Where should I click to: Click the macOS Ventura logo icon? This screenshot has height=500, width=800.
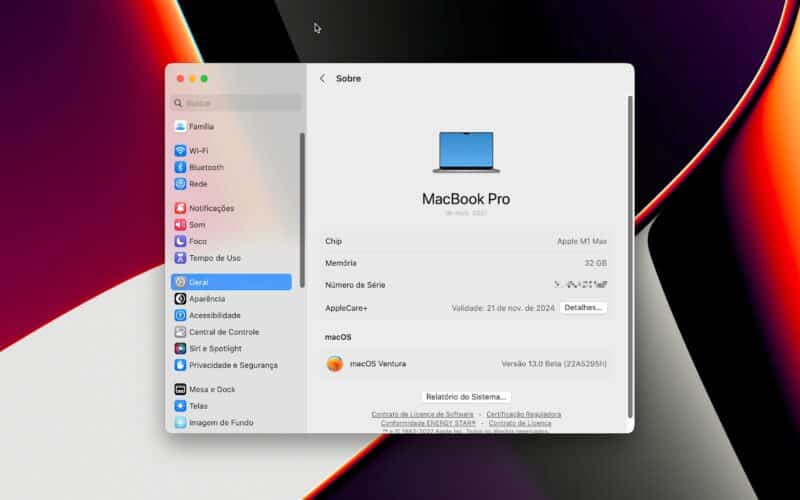(335, 364)
